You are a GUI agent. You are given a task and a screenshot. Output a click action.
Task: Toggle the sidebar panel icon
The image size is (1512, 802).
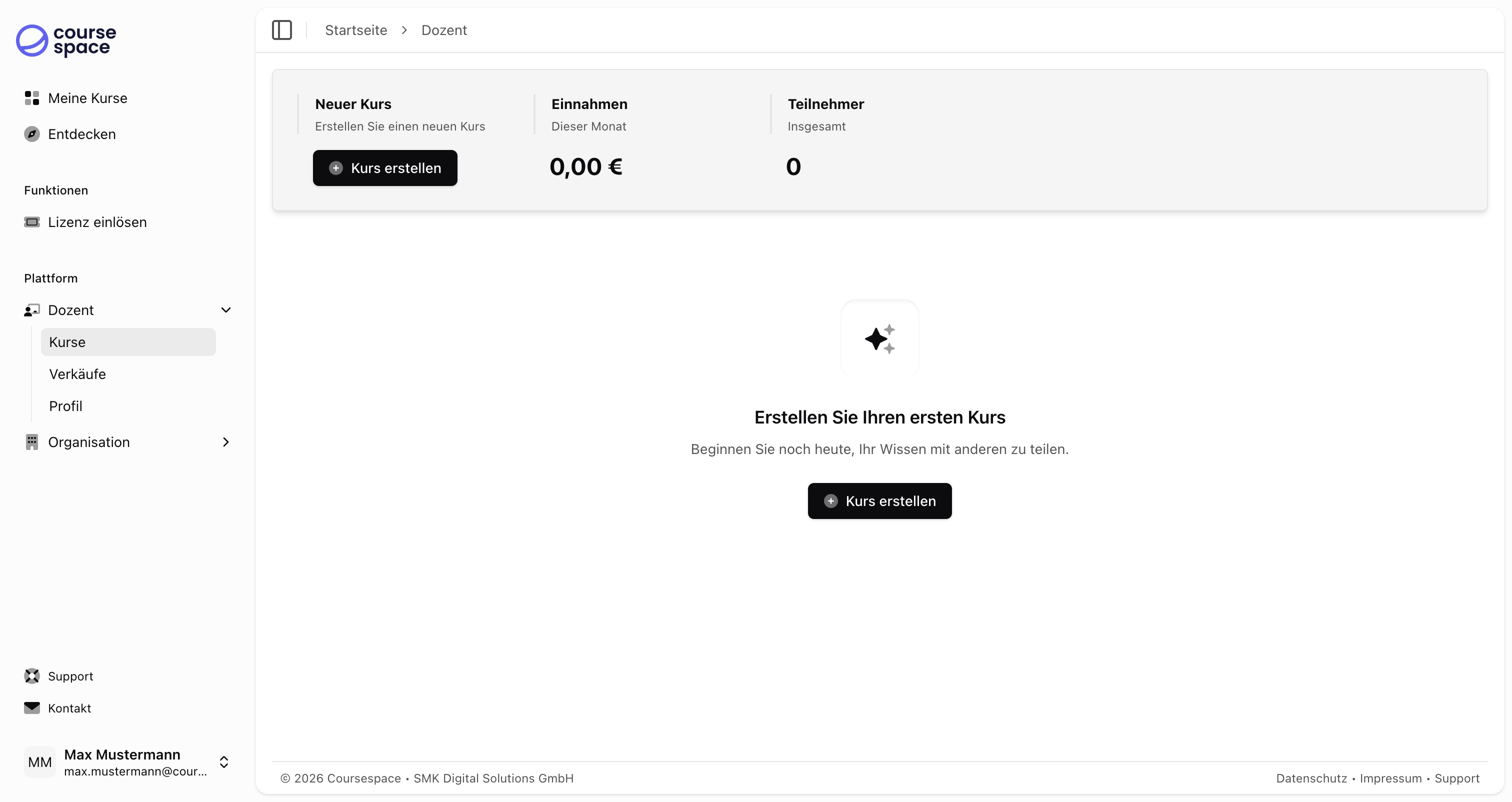tap(281, 30)
